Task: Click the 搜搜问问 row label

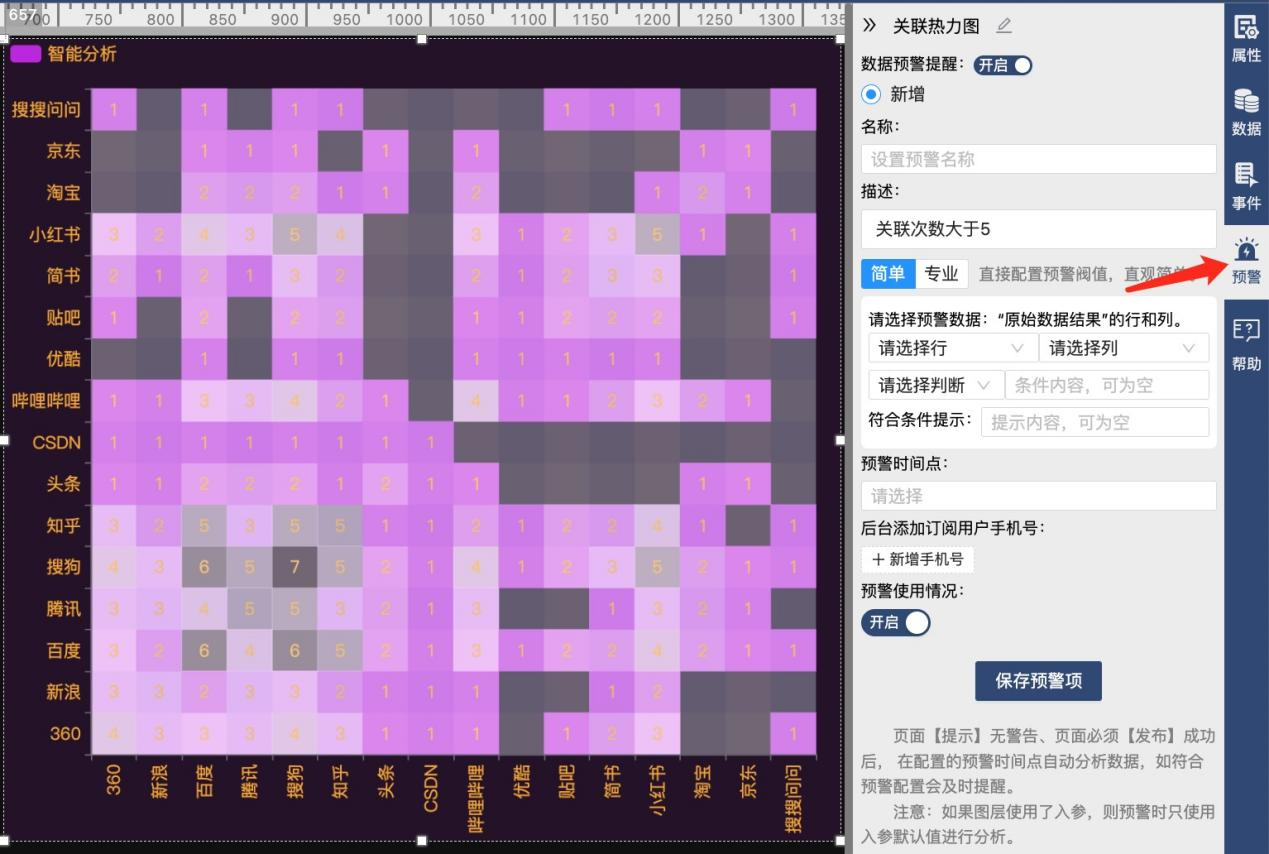Action: 46,109
